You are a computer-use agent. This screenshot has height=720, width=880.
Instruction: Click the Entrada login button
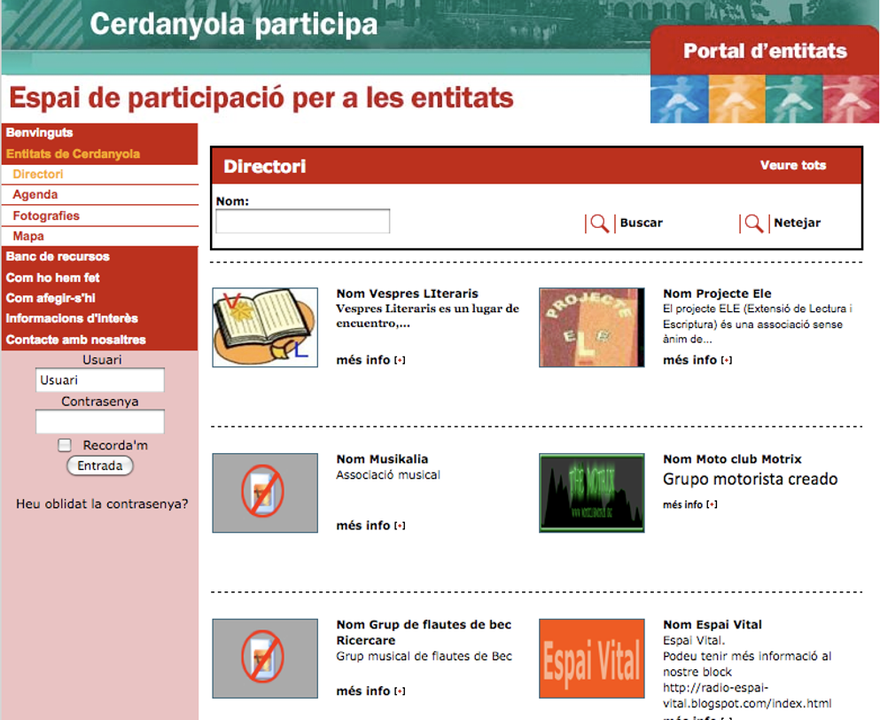click(x=100, y=466)
